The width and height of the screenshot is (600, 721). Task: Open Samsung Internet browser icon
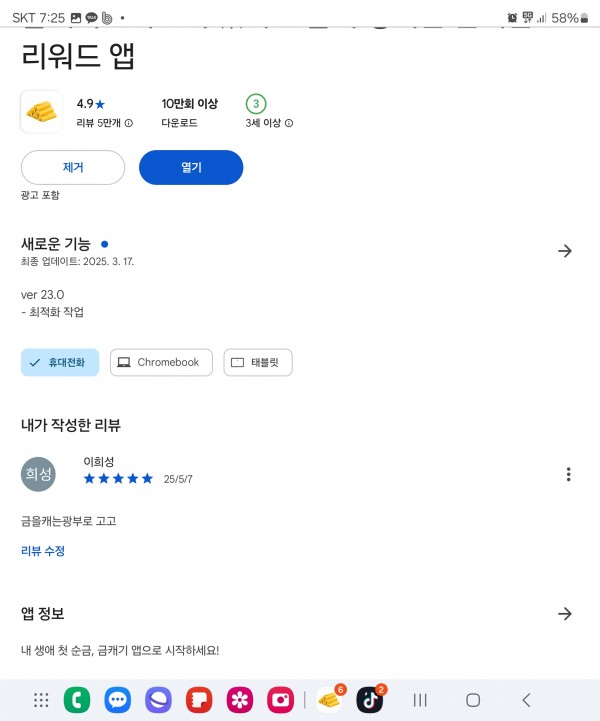(158, 700)
